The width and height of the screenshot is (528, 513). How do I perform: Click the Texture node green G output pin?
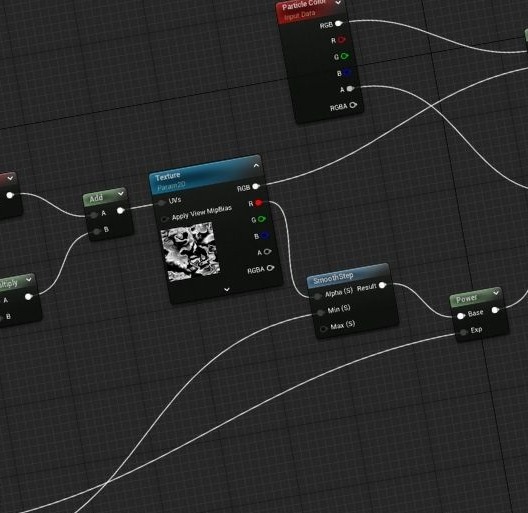(262, 219)
